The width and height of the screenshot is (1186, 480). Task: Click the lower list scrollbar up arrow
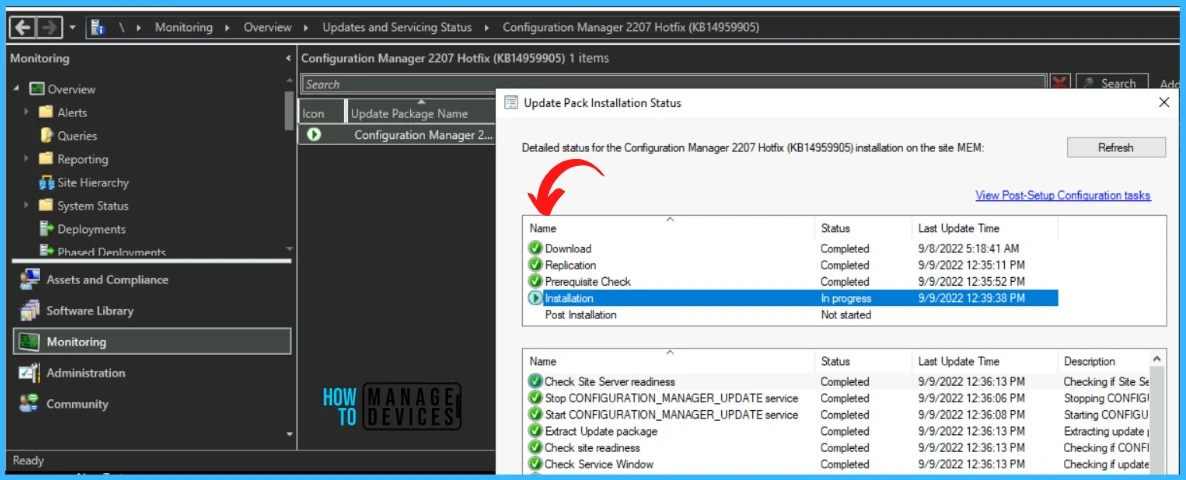pos(1157,361)
